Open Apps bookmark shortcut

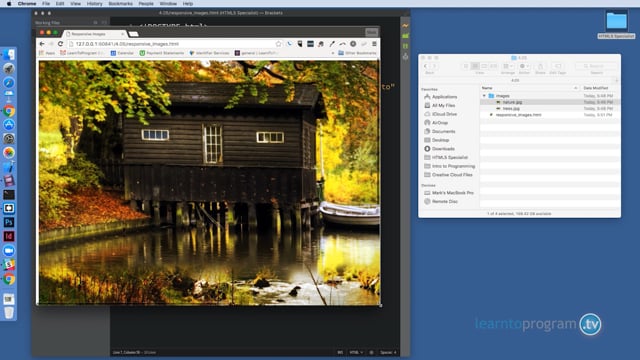(x=47, y=53)
